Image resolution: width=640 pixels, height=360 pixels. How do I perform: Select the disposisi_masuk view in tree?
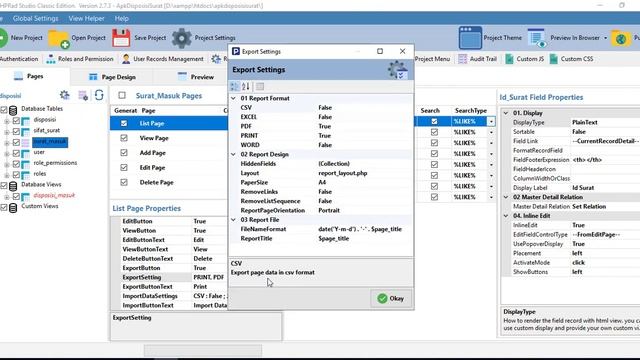(54, 195)
